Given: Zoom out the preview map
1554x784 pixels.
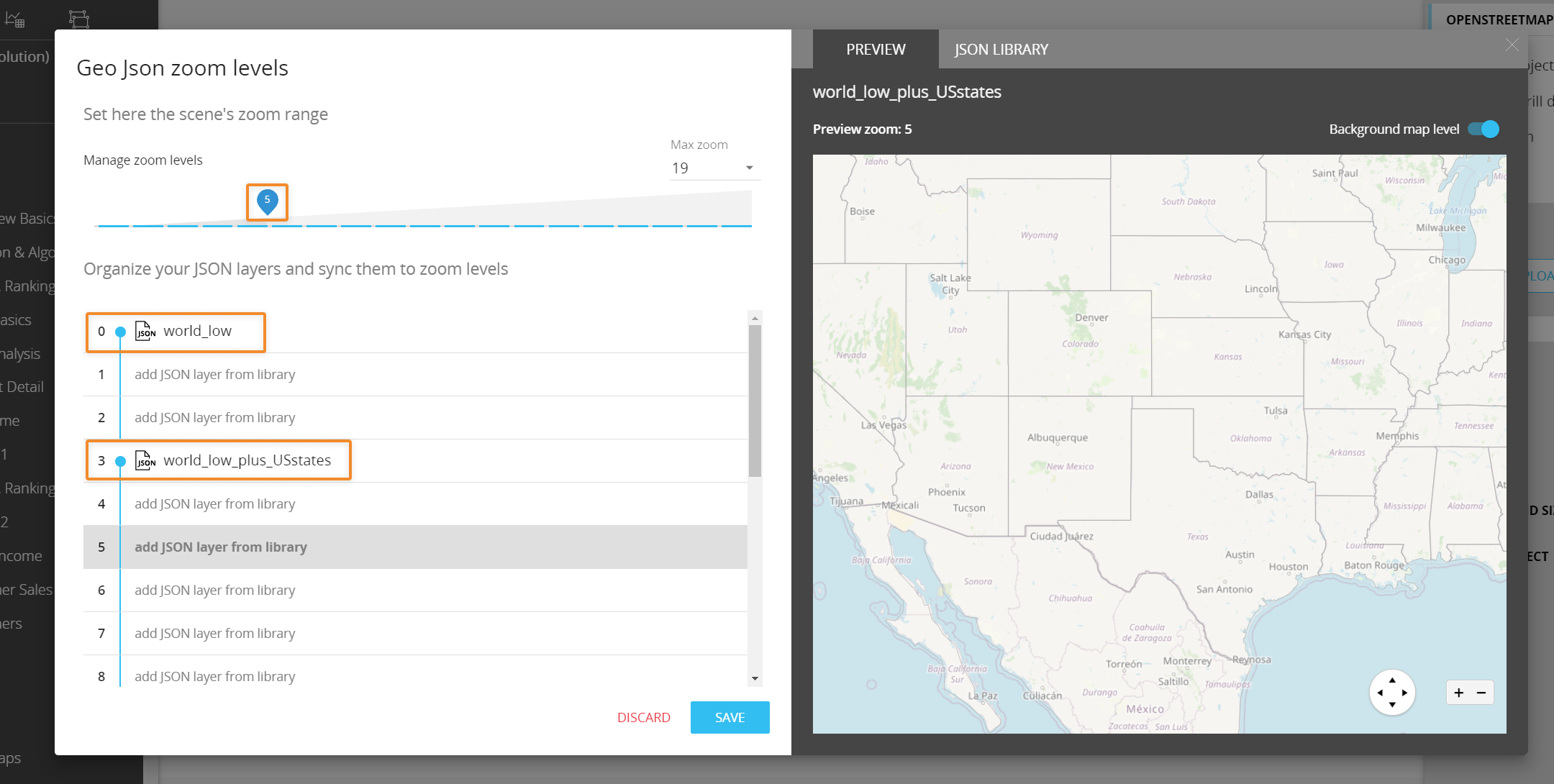Looking at the screenshot, I should (1481, 693).
